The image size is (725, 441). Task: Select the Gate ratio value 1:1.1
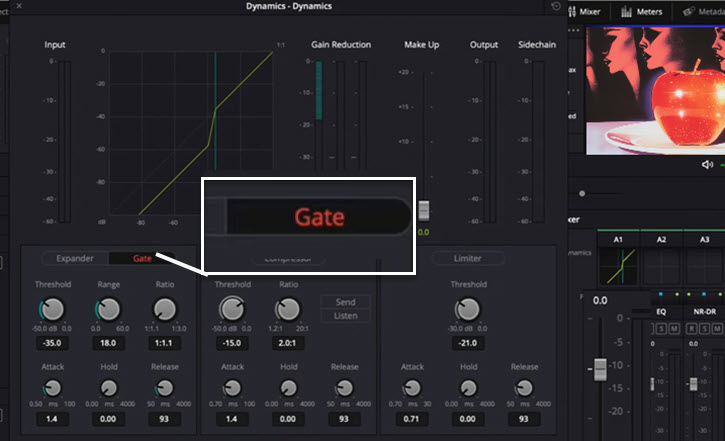[164, 343]
